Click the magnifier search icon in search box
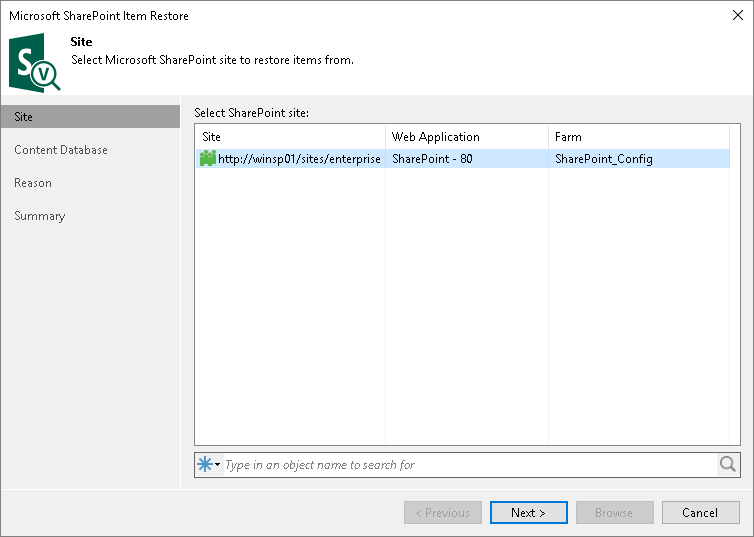 [728, 464]
